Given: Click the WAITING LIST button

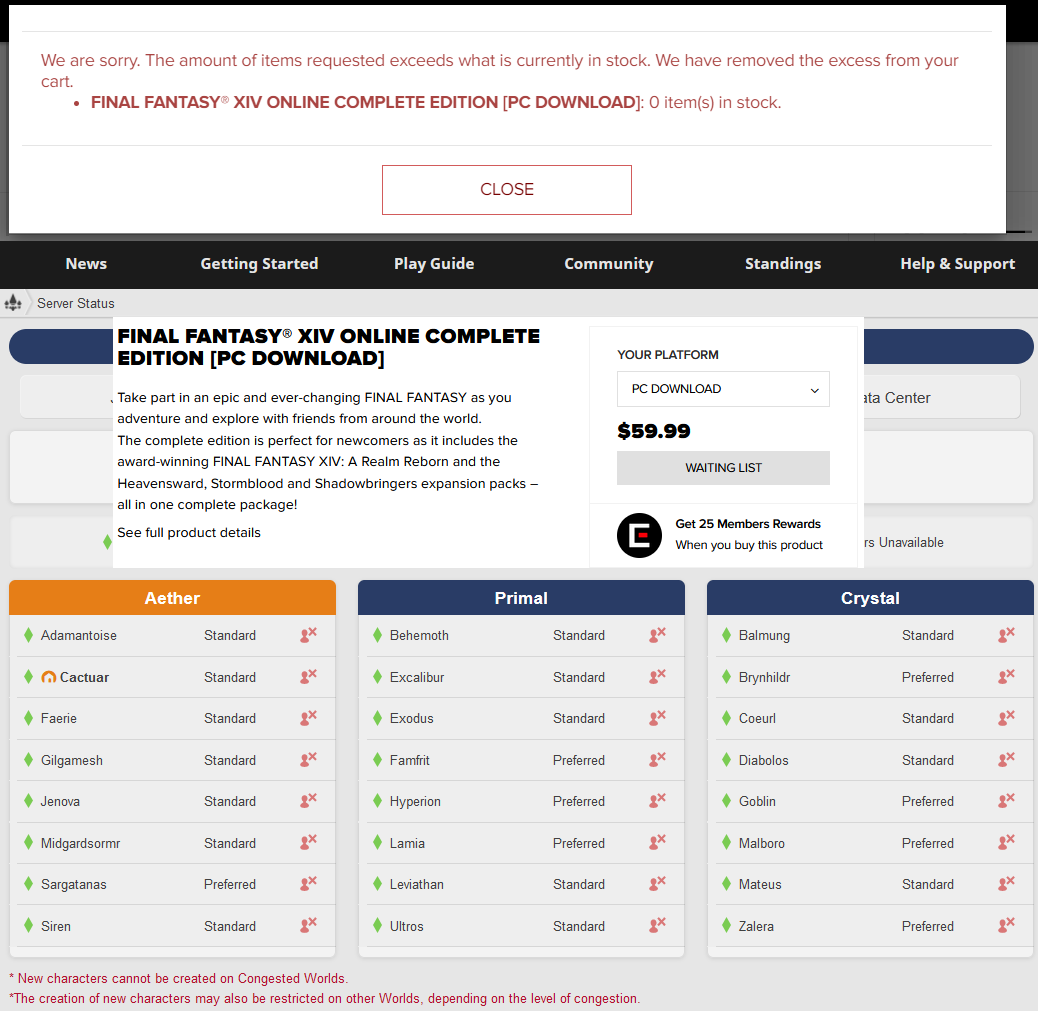Looking at the screenshot, I should (723, 467).
